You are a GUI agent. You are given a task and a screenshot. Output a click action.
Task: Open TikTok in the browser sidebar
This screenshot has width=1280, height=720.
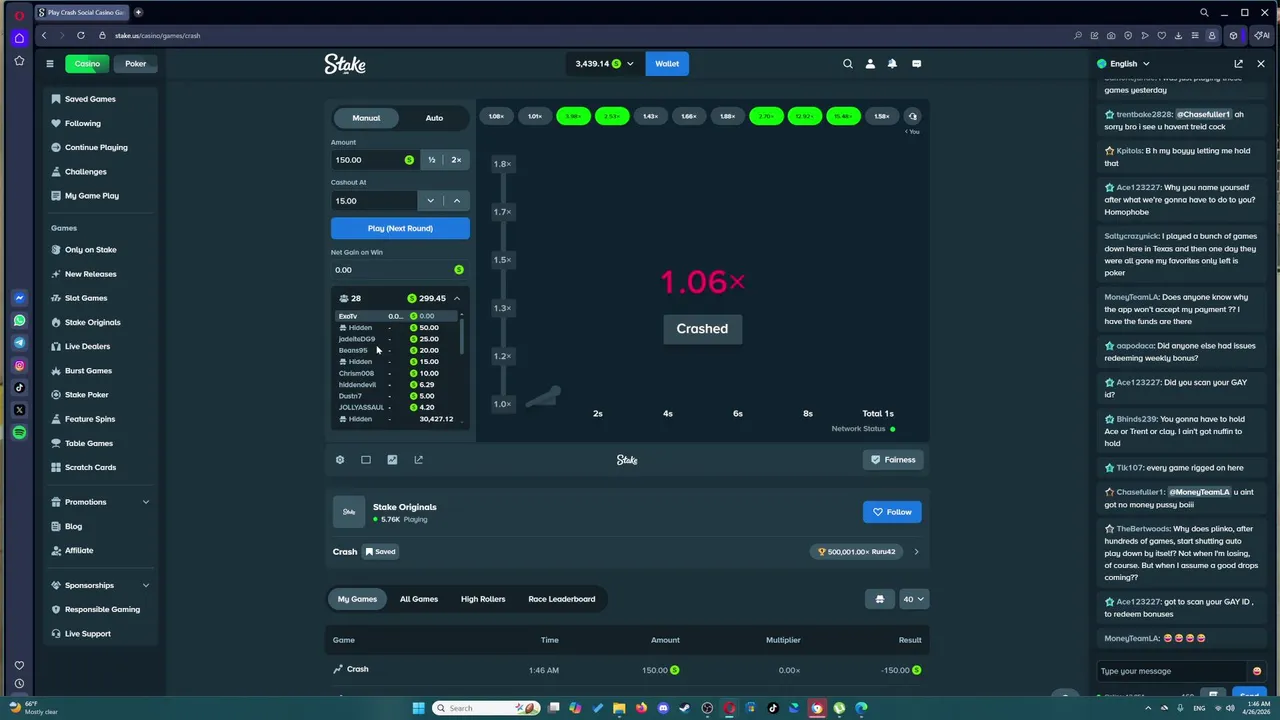pos(19,388)
